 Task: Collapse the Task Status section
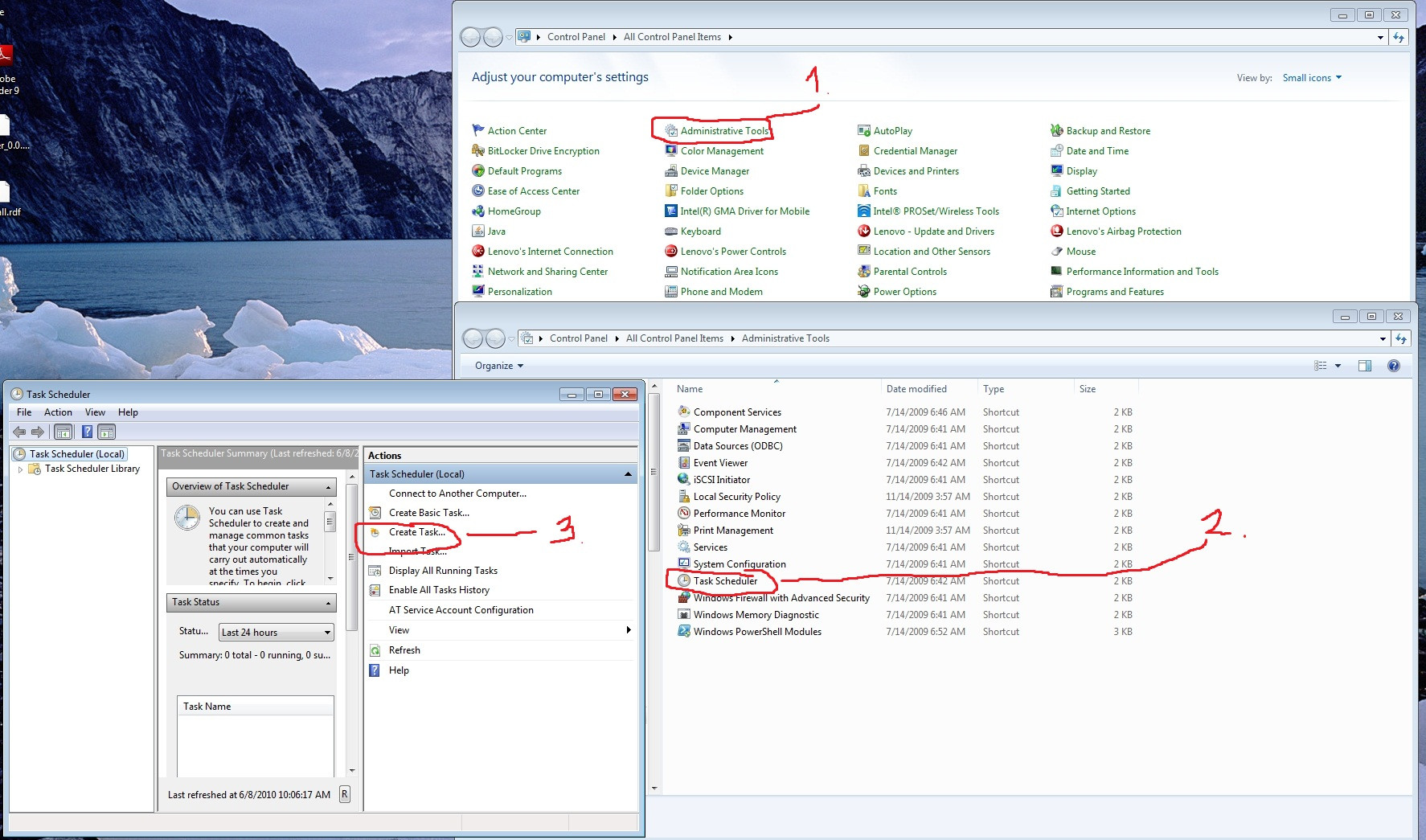(329, 603)
